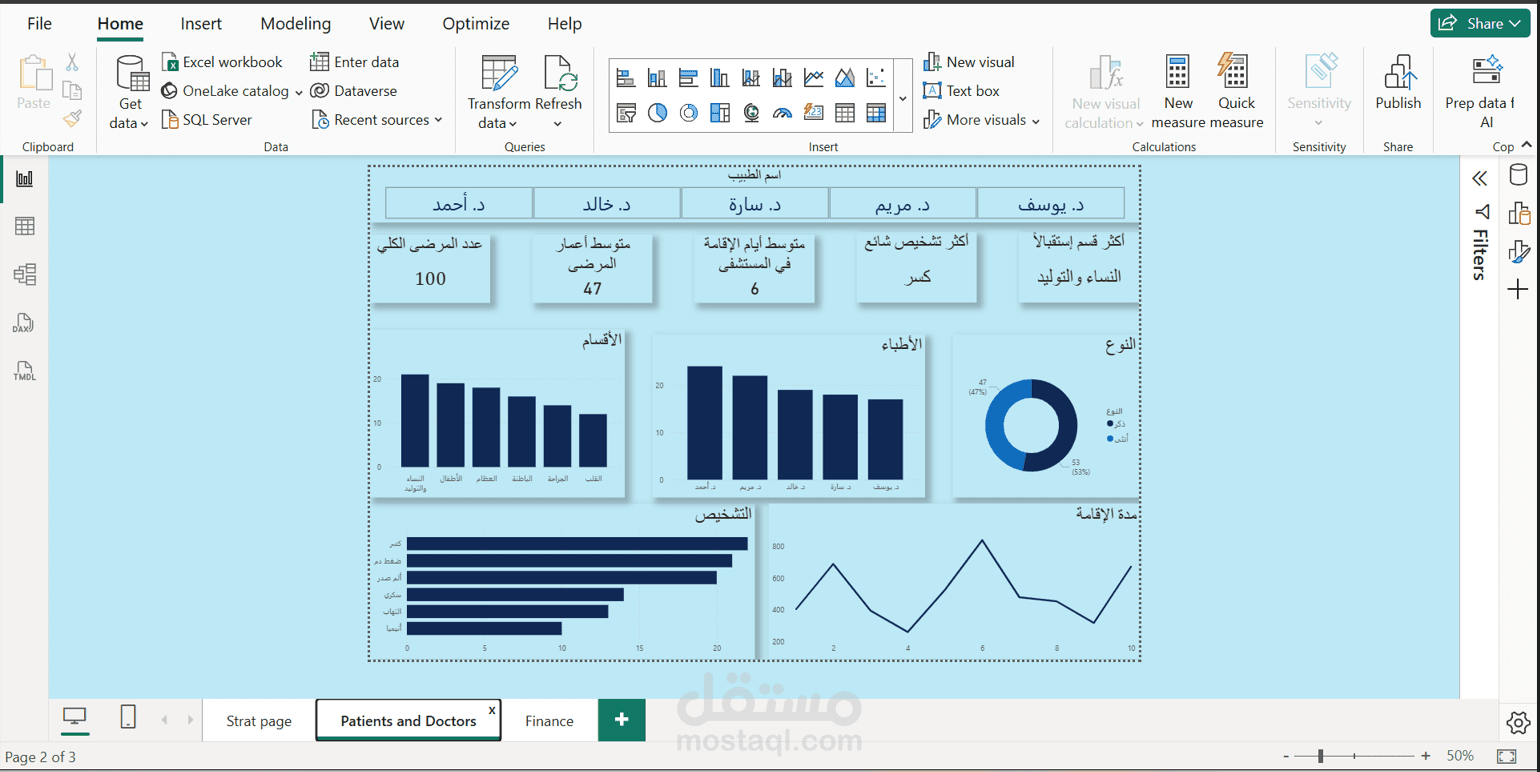The width and height of the screenshot is (1540, 772).
Task: Open TMDL view
Action: 23,370
